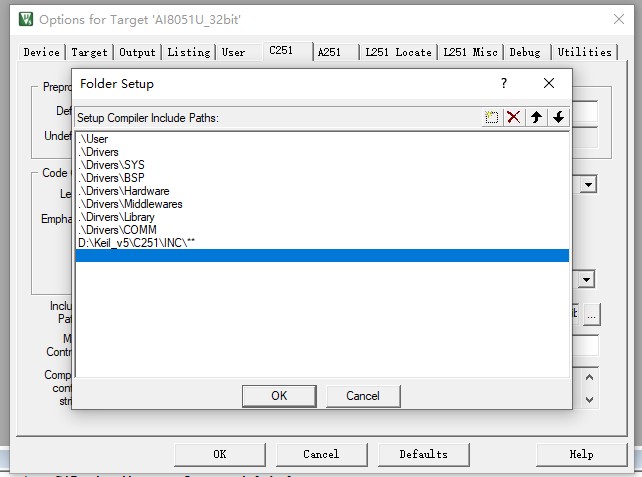Close the Options for Target window

(619, 19)
